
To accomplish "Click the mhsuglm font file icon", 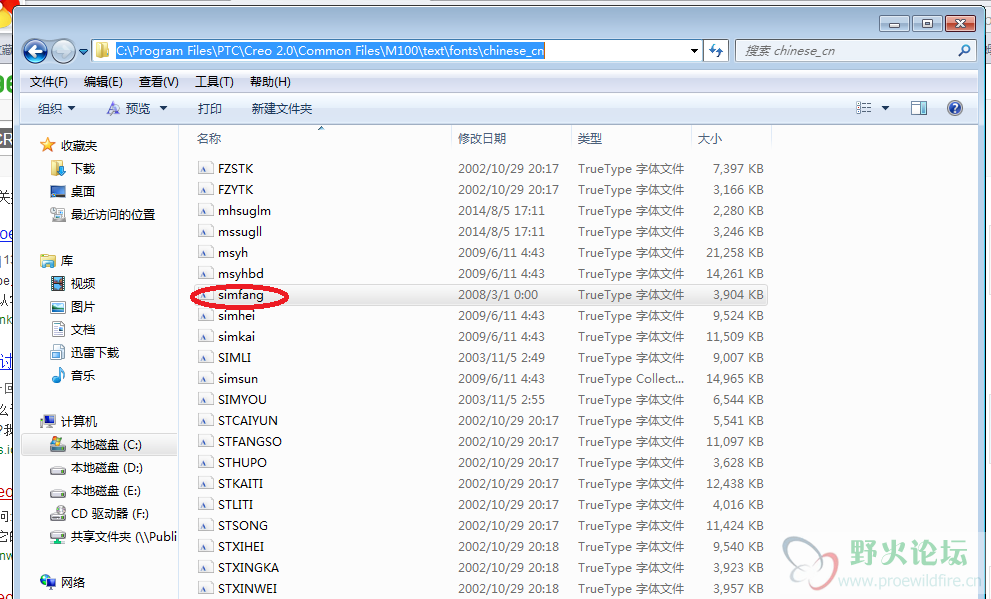I will (x=205, y=210).
